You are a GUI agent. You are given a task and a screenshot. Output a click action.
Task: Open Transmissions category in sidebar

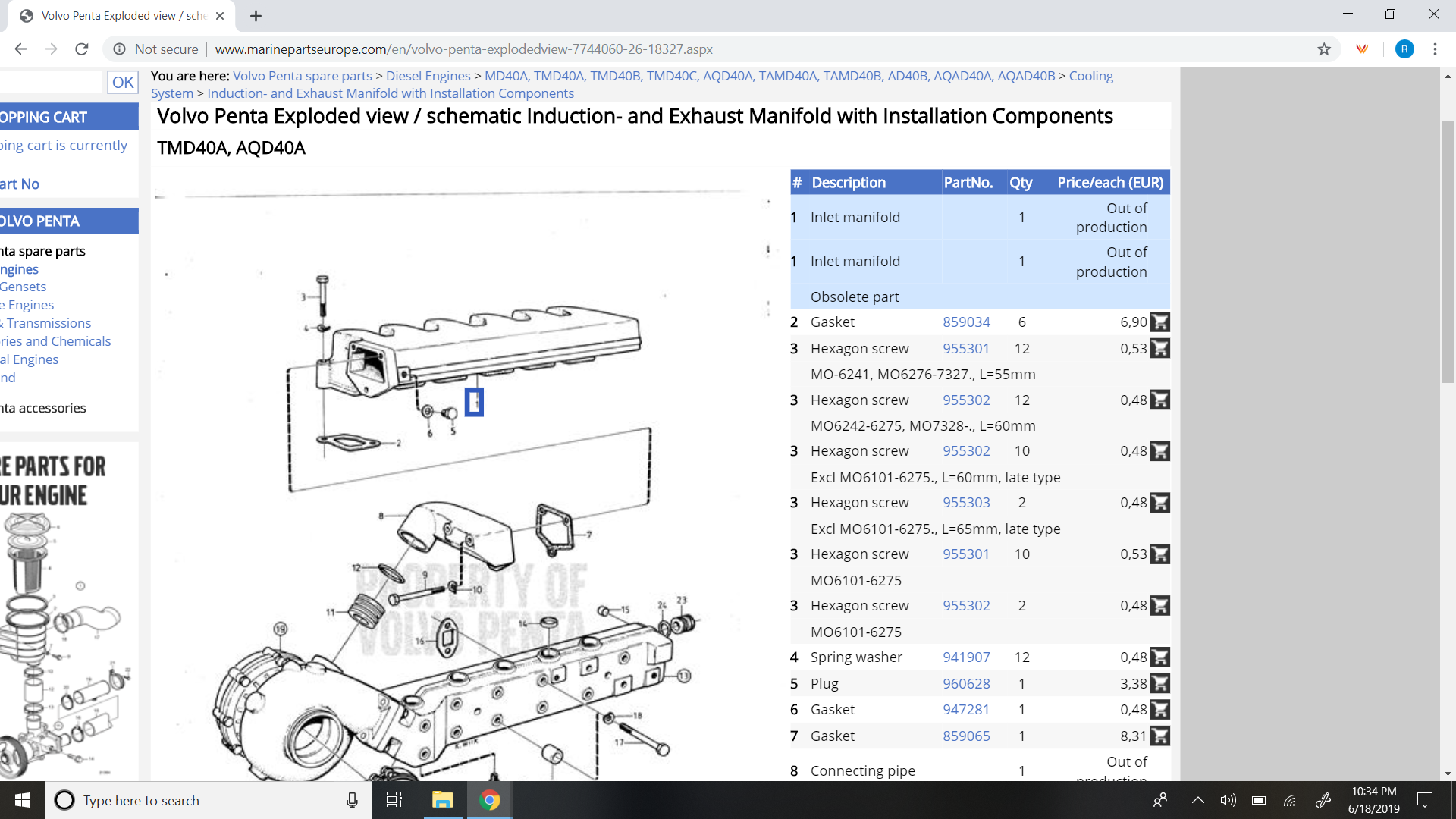click(49, 323)
